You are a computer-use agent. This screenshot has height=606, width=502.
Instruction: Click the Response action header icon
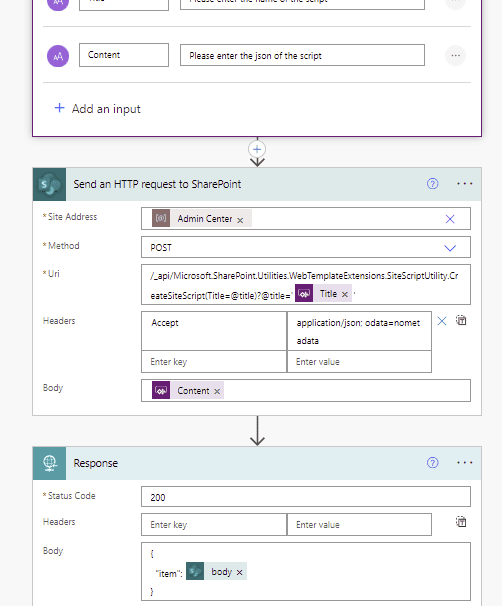[x=49, y=463]
